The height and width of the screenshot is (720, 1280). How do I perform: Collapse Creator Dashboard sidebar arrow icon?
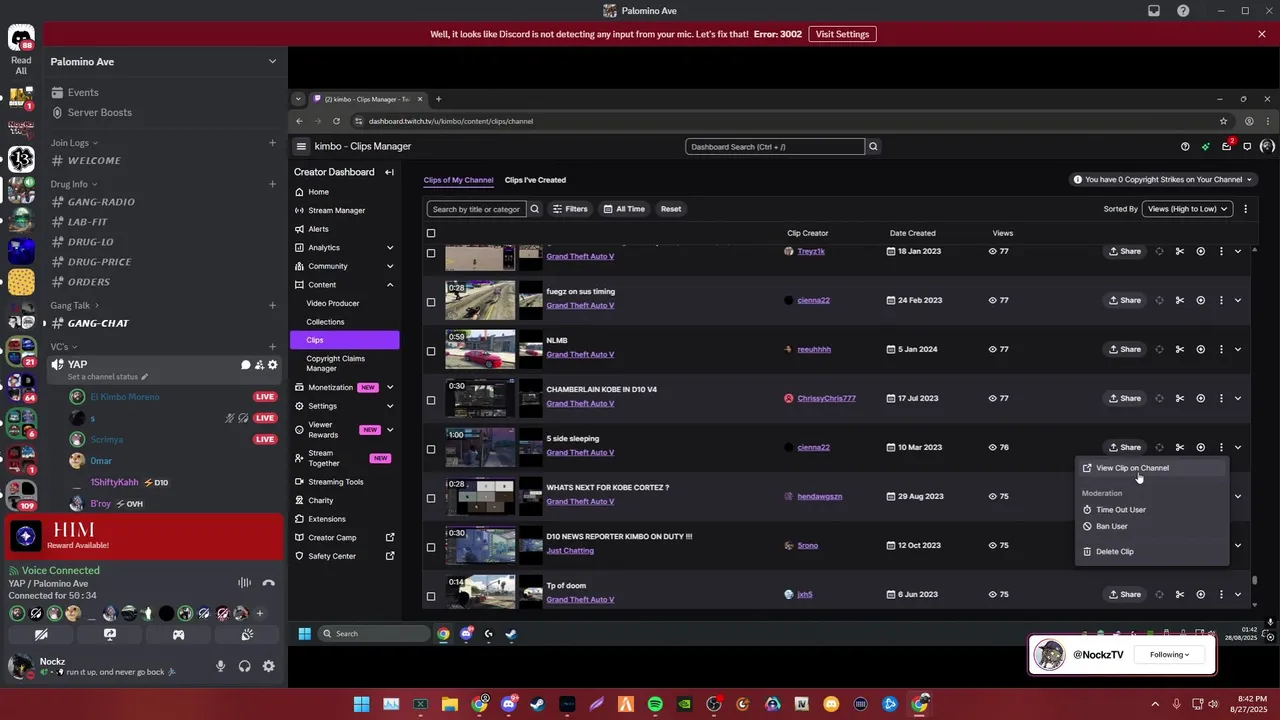click(x=389, y=172)
